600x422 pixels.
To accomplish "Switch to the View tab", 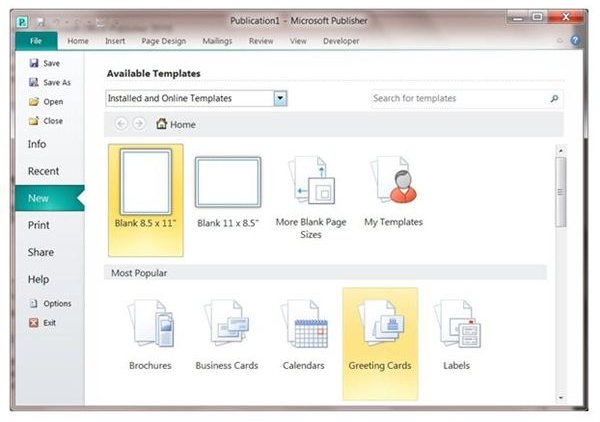I will [298, 41].
